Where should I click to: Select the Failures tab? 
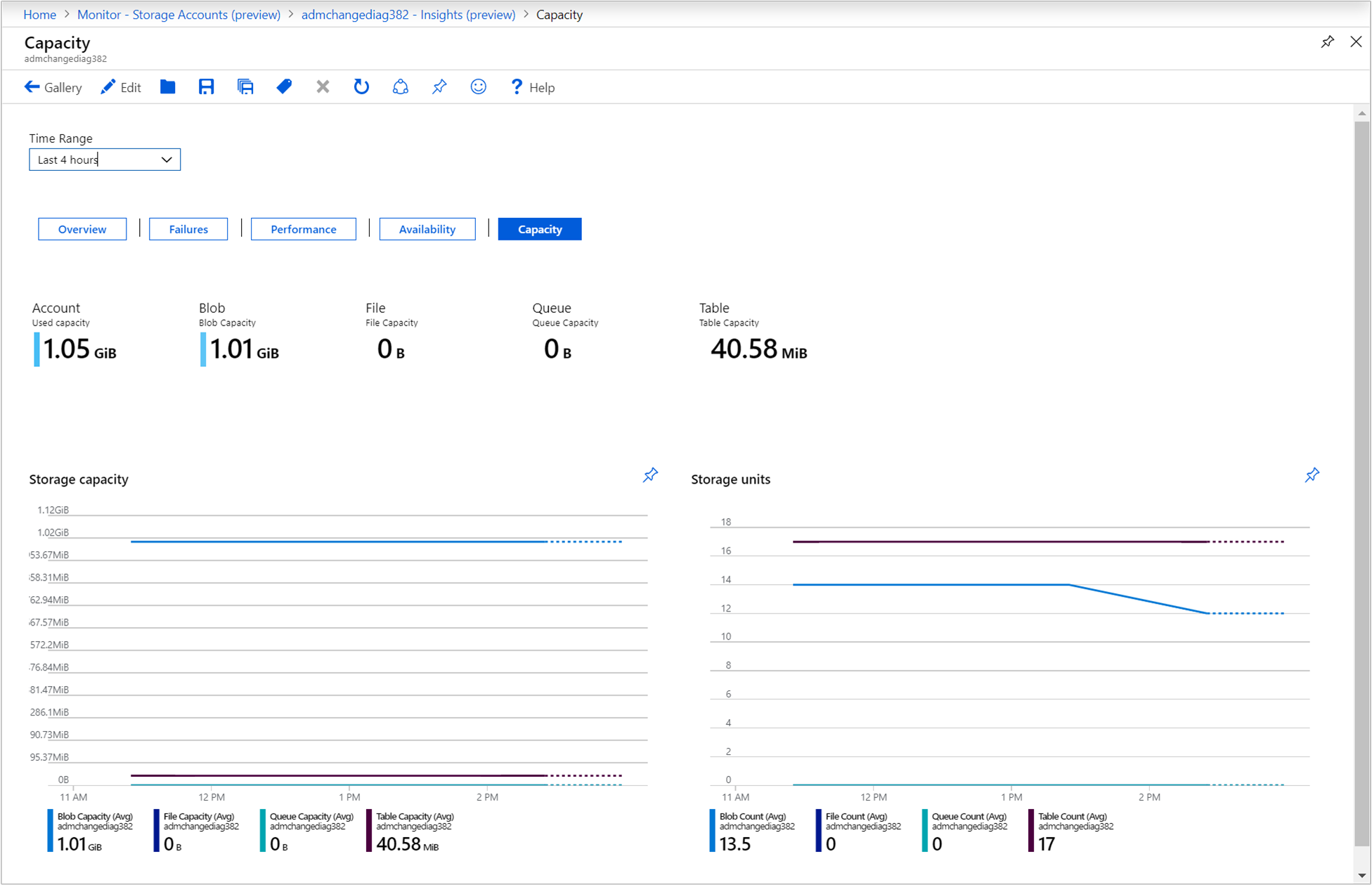click(187, 228)
